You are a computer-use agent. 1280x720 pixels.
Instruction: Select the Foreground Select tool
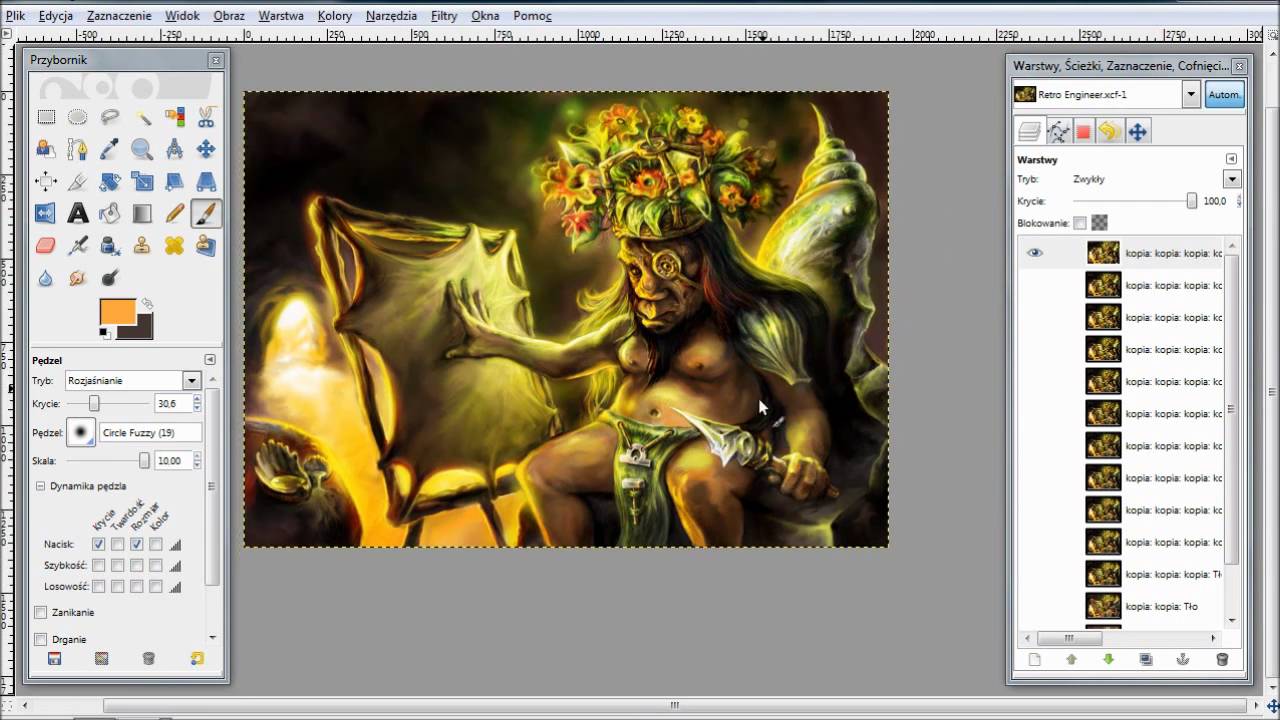[46, 149]
